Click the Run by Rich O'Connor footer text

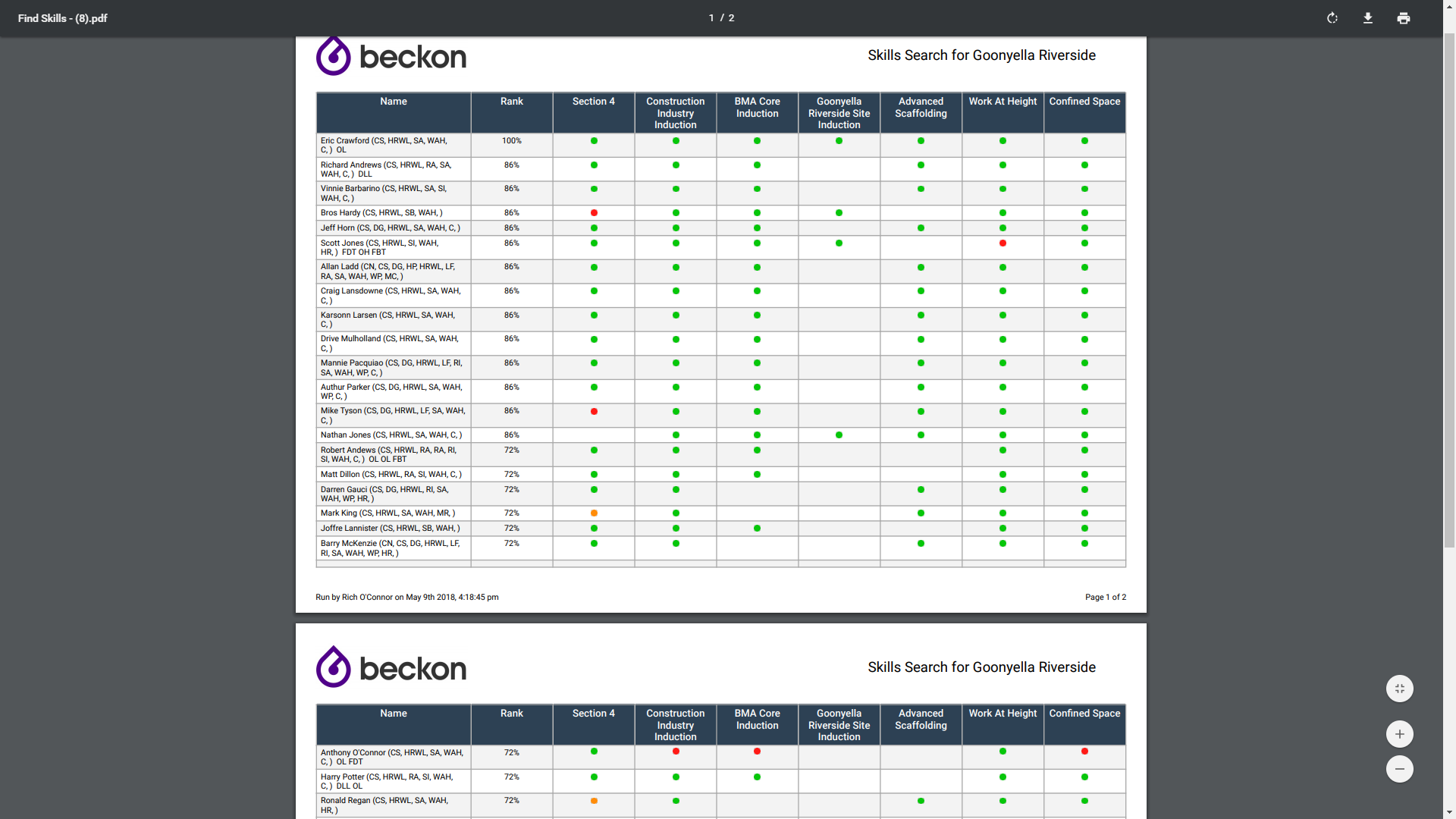point(407,598)
